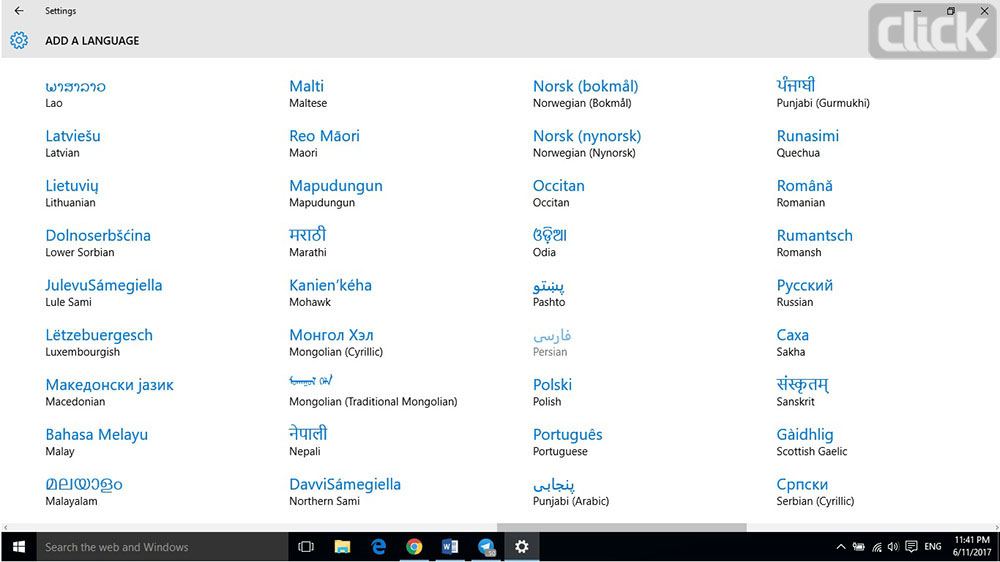Launch File Explorer from the taskbar
Screen dimensions: 1000x562
[x=342, y=547]
